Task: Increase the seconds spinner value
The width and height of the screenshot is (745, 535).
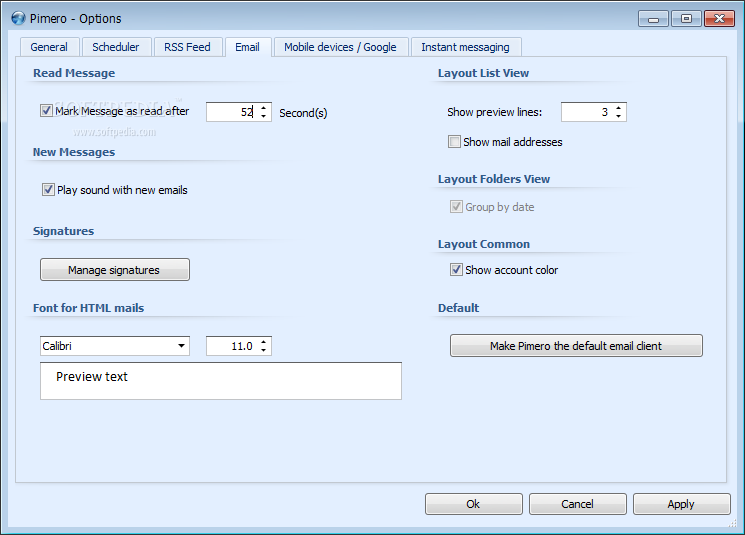Action: (x=264, y=108)
